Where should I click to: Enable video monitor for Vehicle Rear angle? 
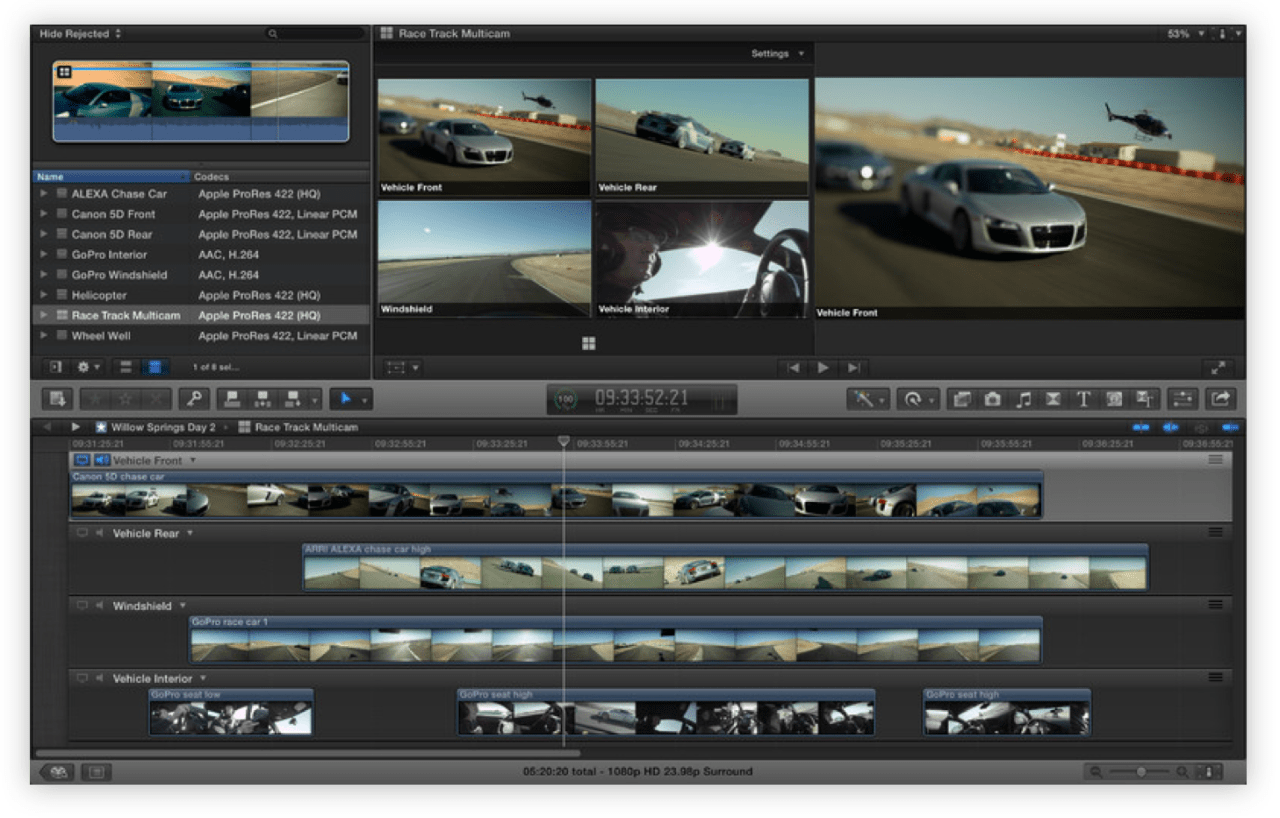(x=82, y=533)
